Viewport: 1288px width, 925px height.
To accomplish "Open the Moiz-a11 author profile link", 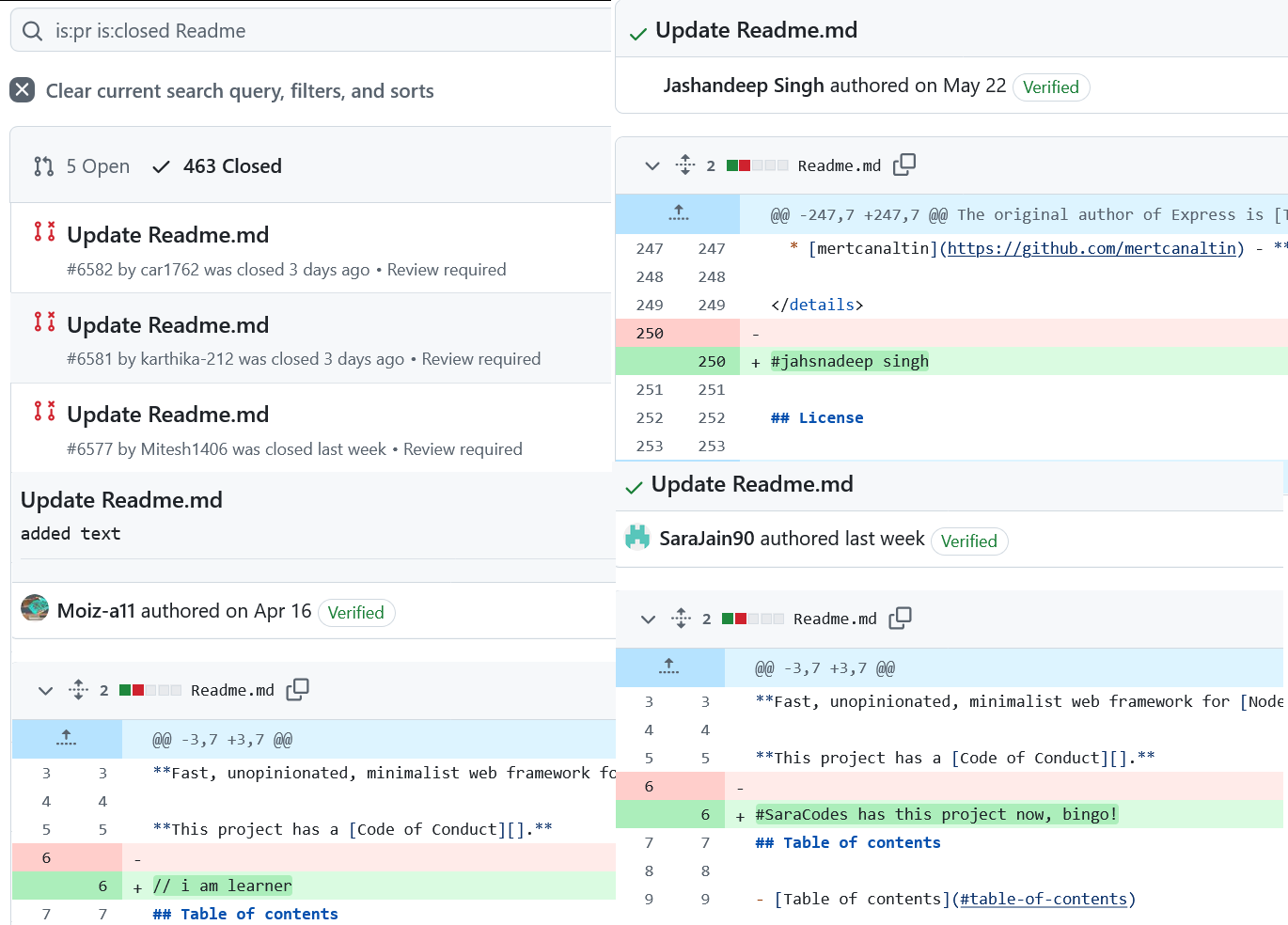I will [x=96, y=611].
